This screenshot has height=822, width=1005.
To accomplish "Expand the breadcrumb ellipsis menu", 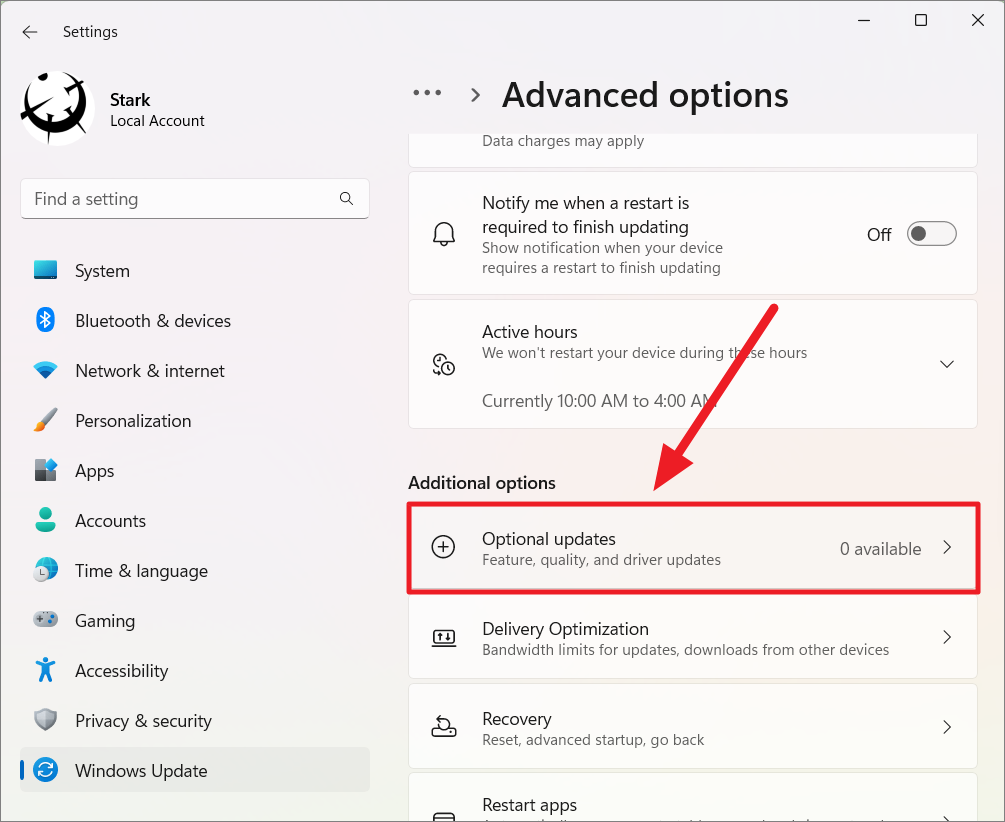I will [427, 92].
